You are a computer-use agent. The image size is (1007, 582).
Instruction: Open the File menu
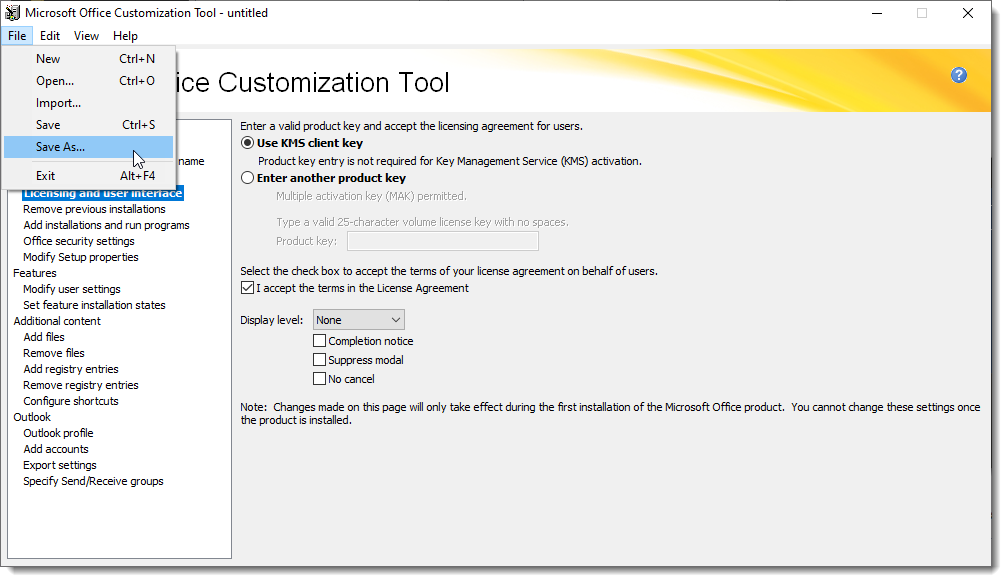(17, 36)
